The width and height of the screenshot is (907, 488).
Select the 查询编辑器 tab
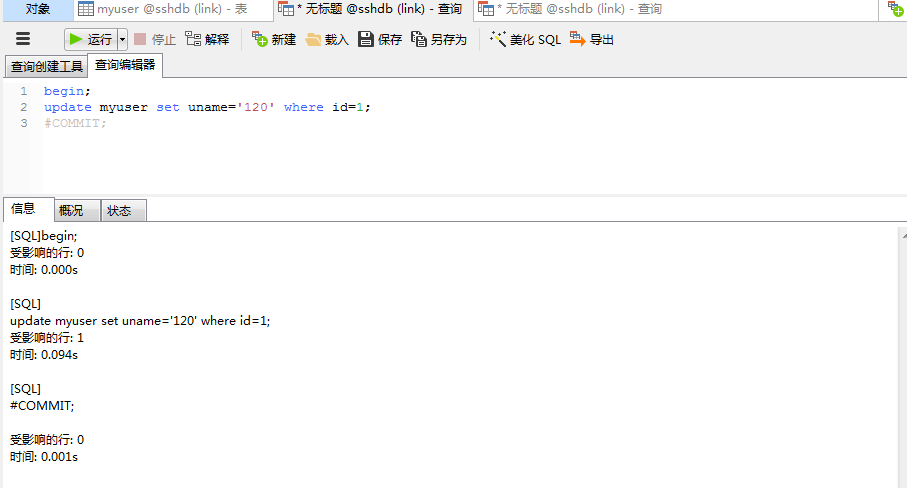pyautogui.click(x=125, y=66)
